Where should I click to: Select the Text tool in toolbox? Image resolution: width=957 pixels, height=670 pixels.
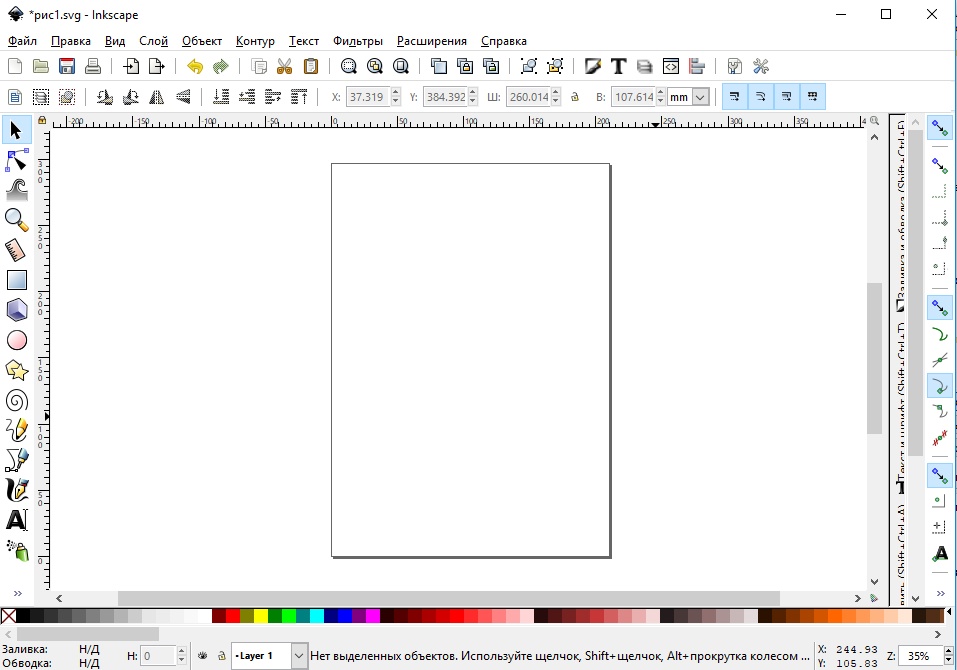tap(16, 521)
